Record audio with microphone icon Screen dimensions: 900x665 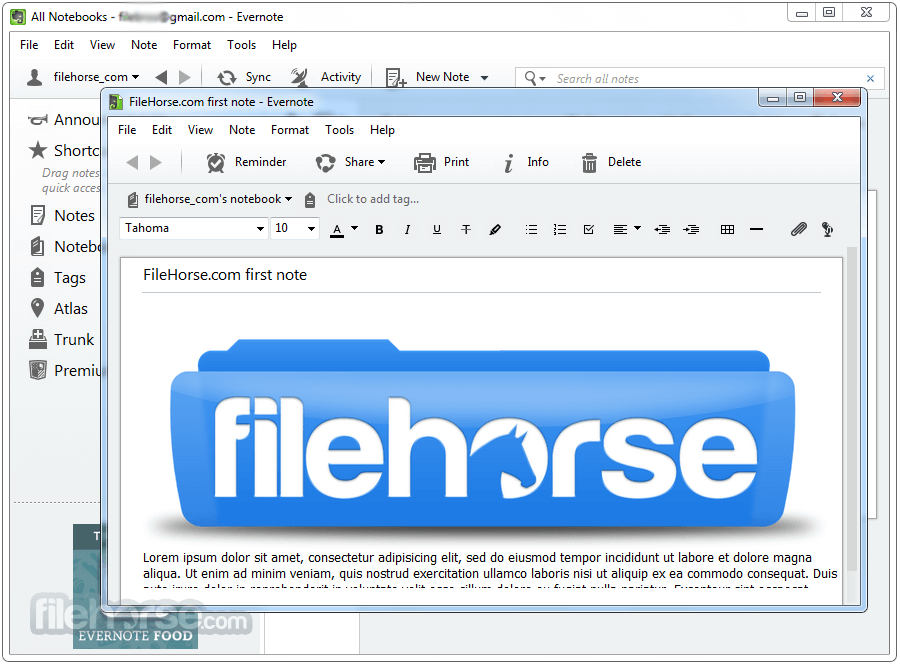(827, 230)
